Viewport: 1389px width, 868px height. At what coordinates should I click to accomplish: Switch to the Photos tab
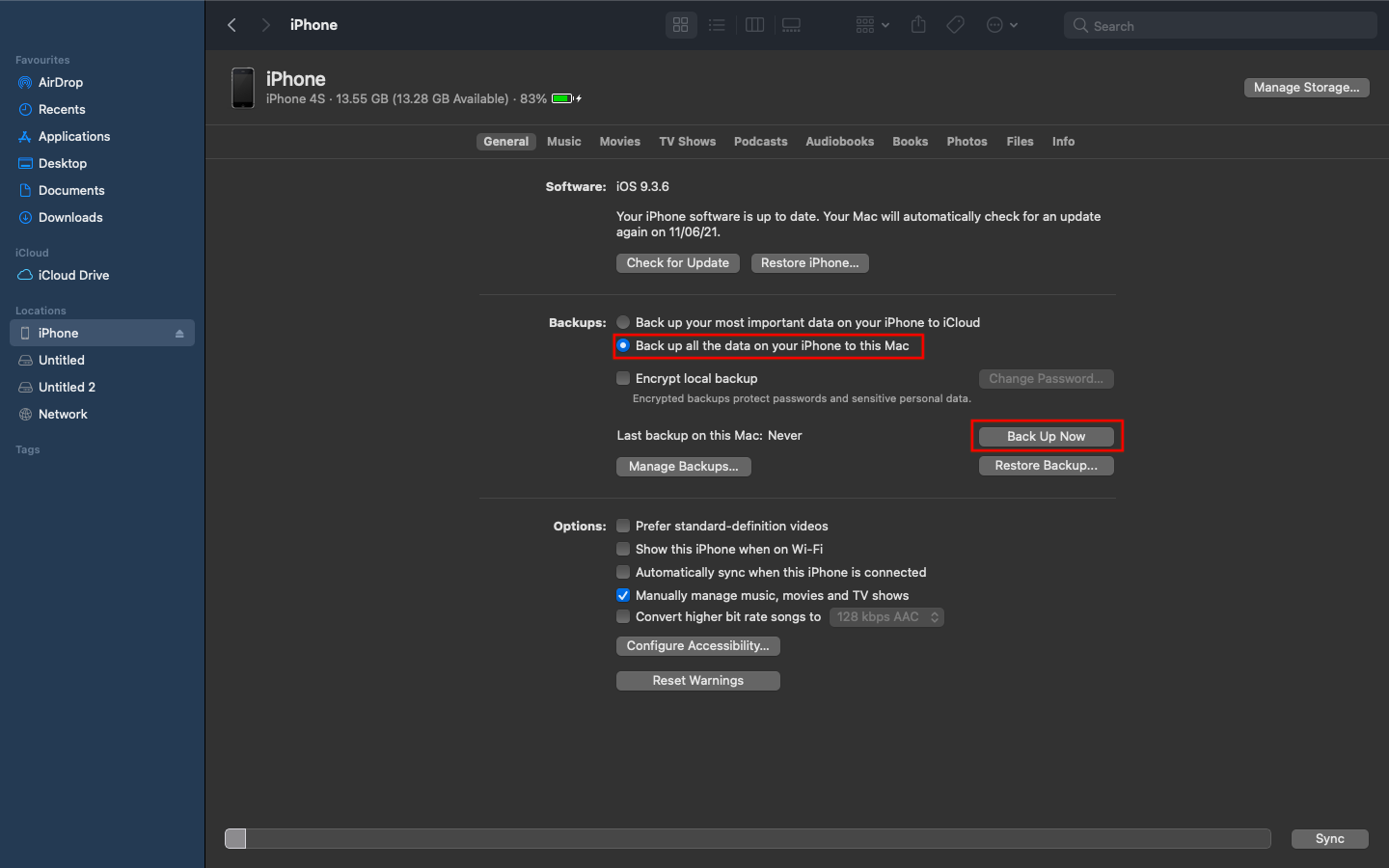pos(967,142)
